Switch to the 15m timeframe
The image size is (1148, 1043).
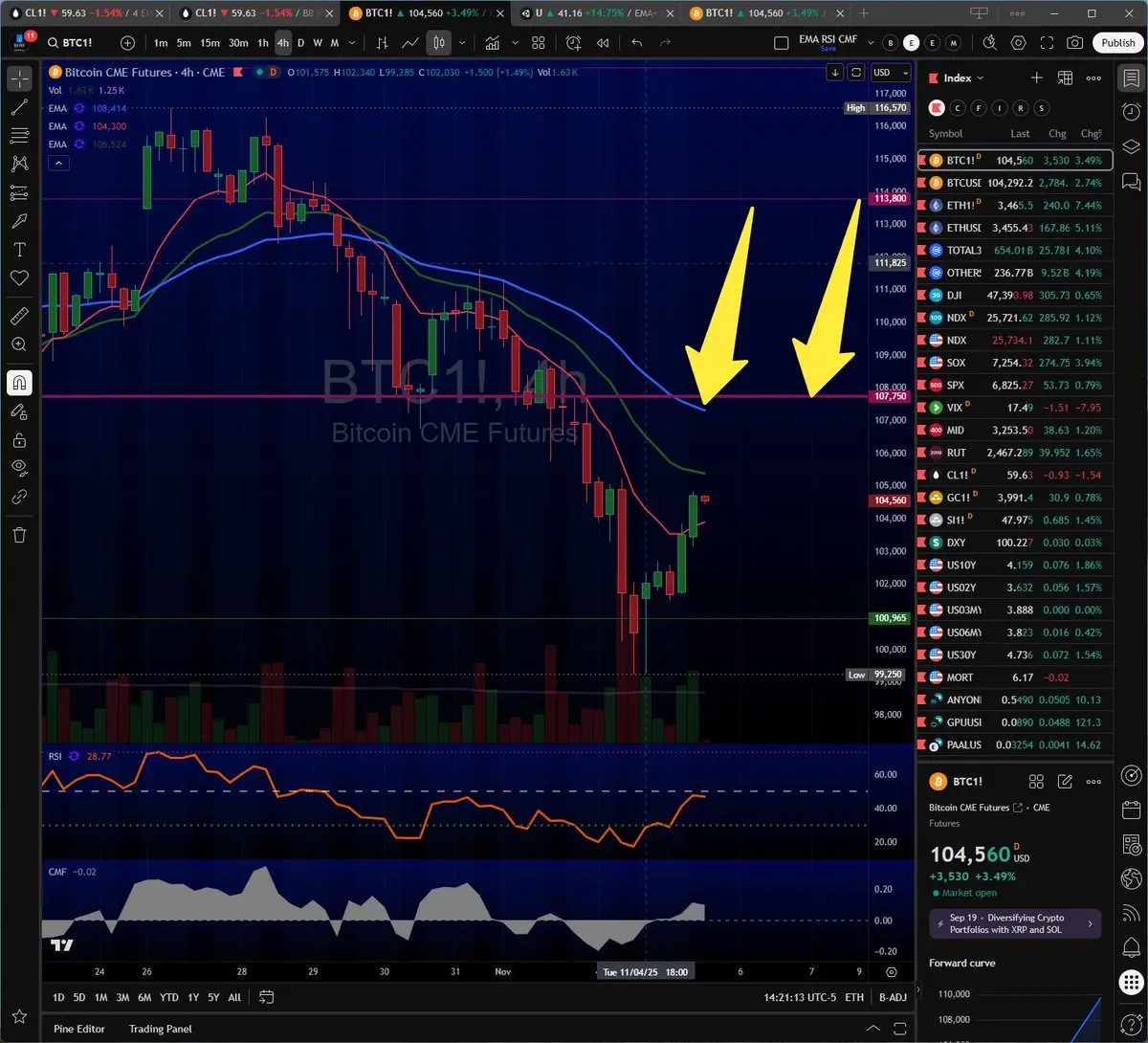[x=210, y=43]
